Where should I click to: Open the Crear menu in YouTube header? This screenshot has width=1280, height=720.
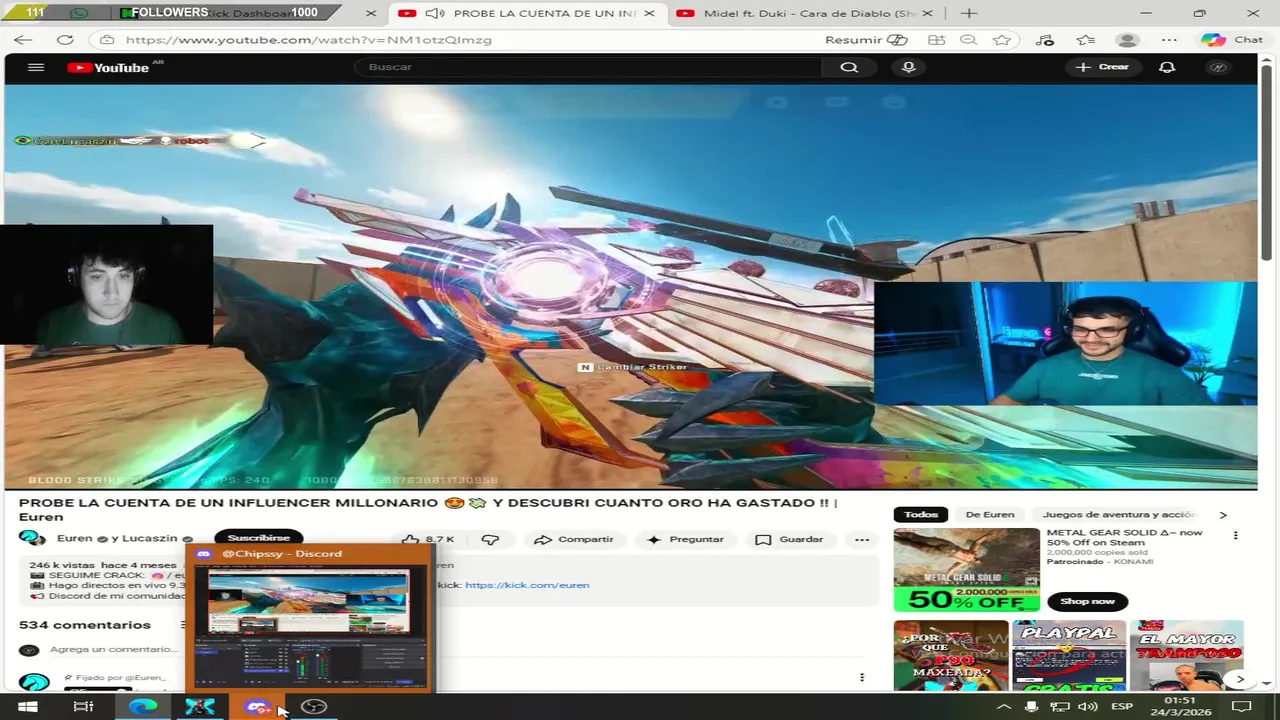tap(1103, 67)
